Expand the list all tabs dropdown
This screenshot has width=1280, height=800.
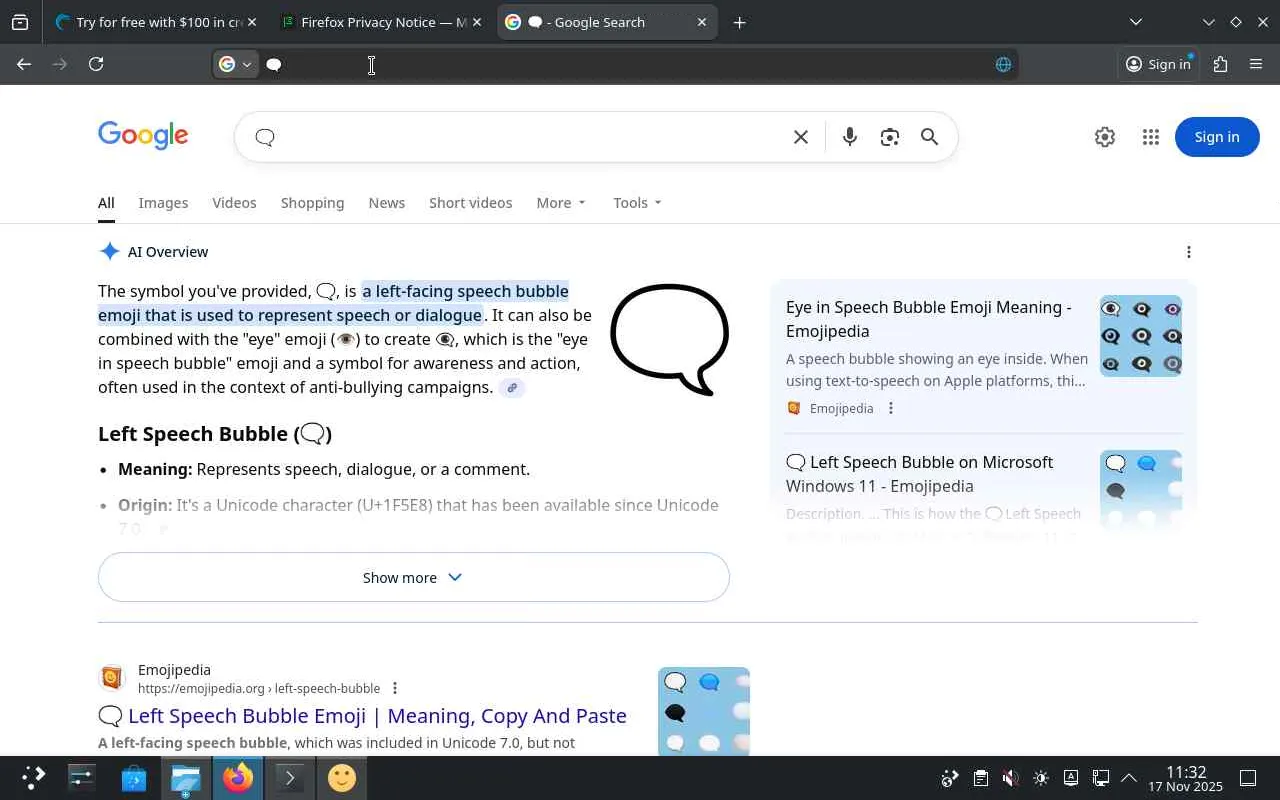pos(1135,22)
